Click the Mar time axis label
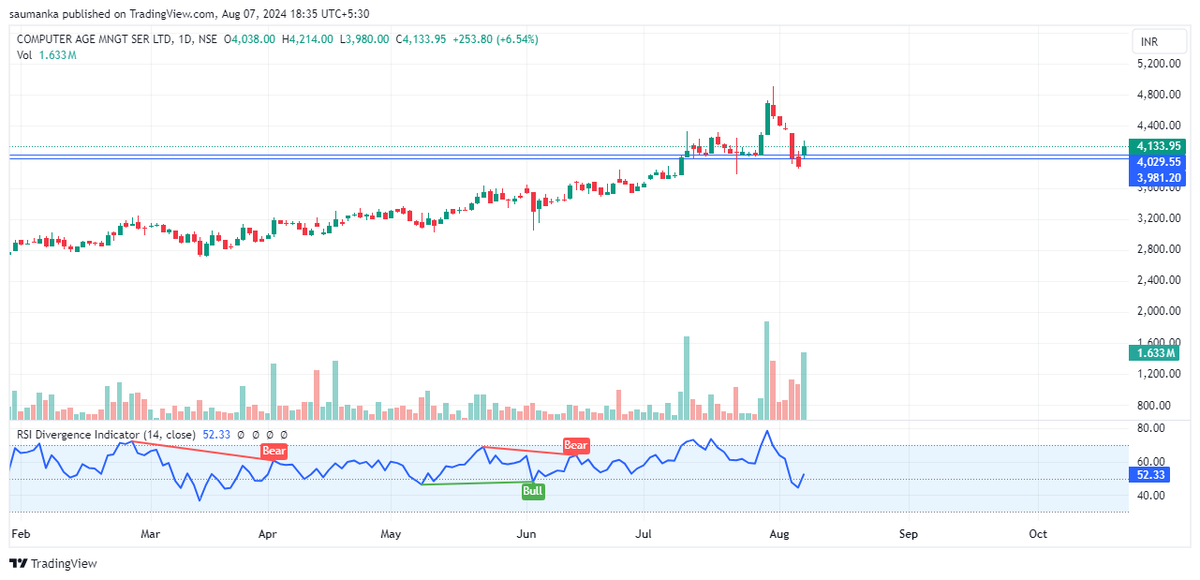This screenshot has width=1200, height=580. [x=151, y=535]
